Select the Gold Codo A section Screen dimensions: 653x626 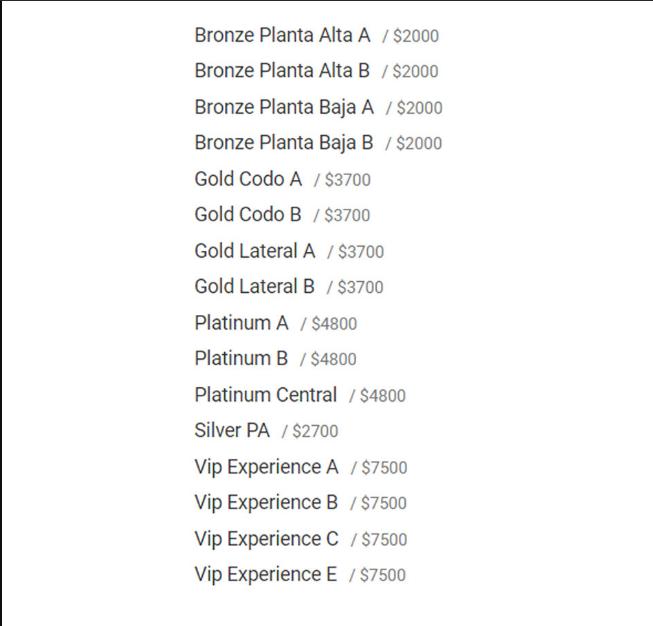click(248, 179)
